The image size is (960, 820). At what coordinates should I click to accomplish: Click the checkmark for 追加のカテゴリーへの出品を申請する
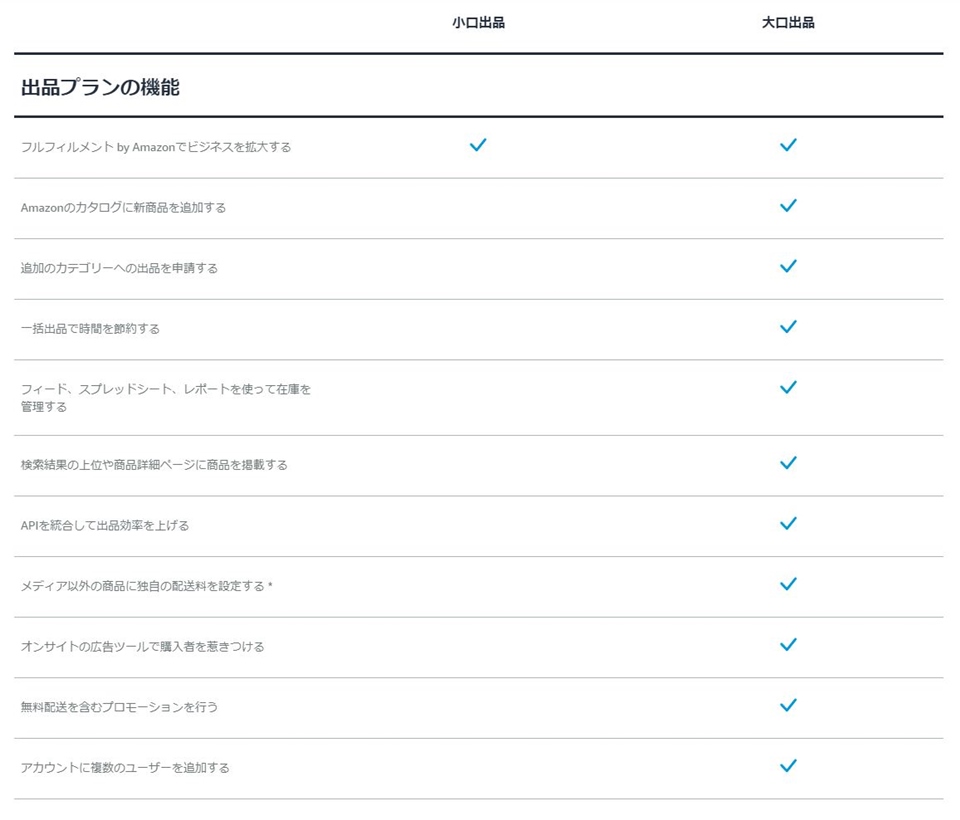(x=788, y=266)
